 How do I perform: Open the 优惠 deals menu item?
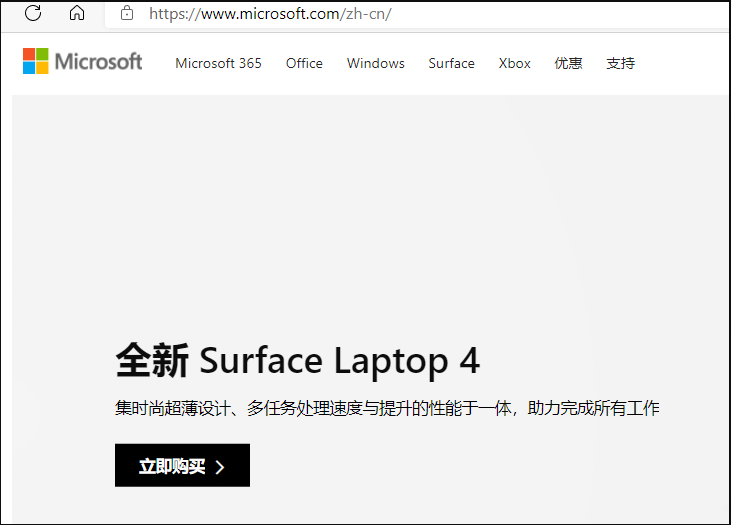coord(568,63)
